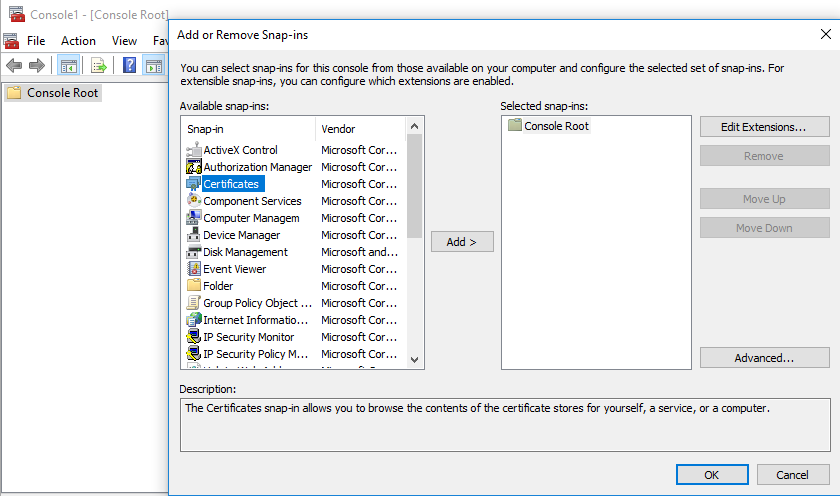840x496 pixels.
Task: Select the IP Security Monitor snap-in icon
Action: tap(193, 336)
